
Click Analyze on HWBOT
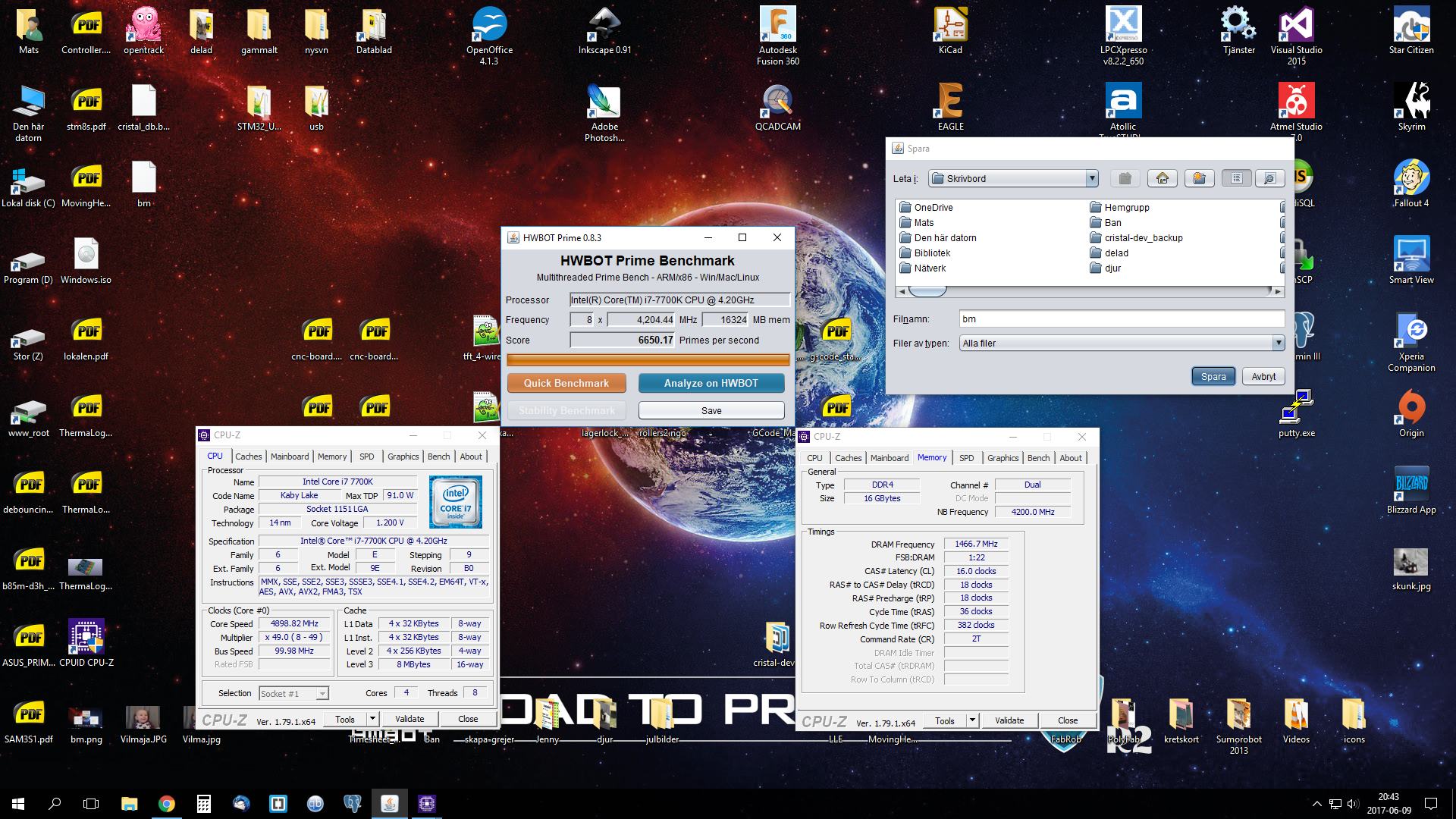pos(711,383)
